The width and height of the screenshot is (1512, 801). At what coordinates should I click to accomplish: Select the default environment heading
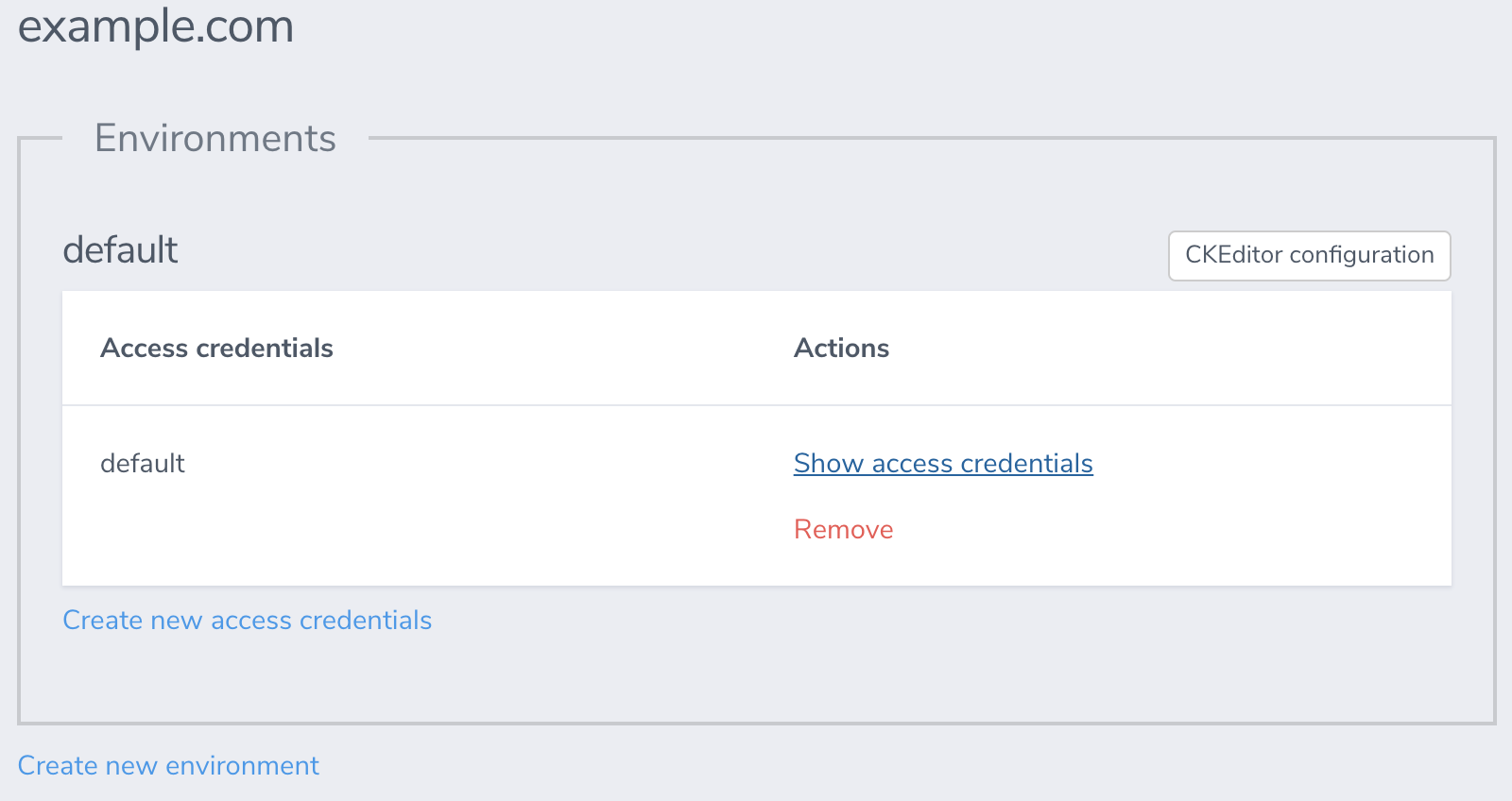point(120,249)
